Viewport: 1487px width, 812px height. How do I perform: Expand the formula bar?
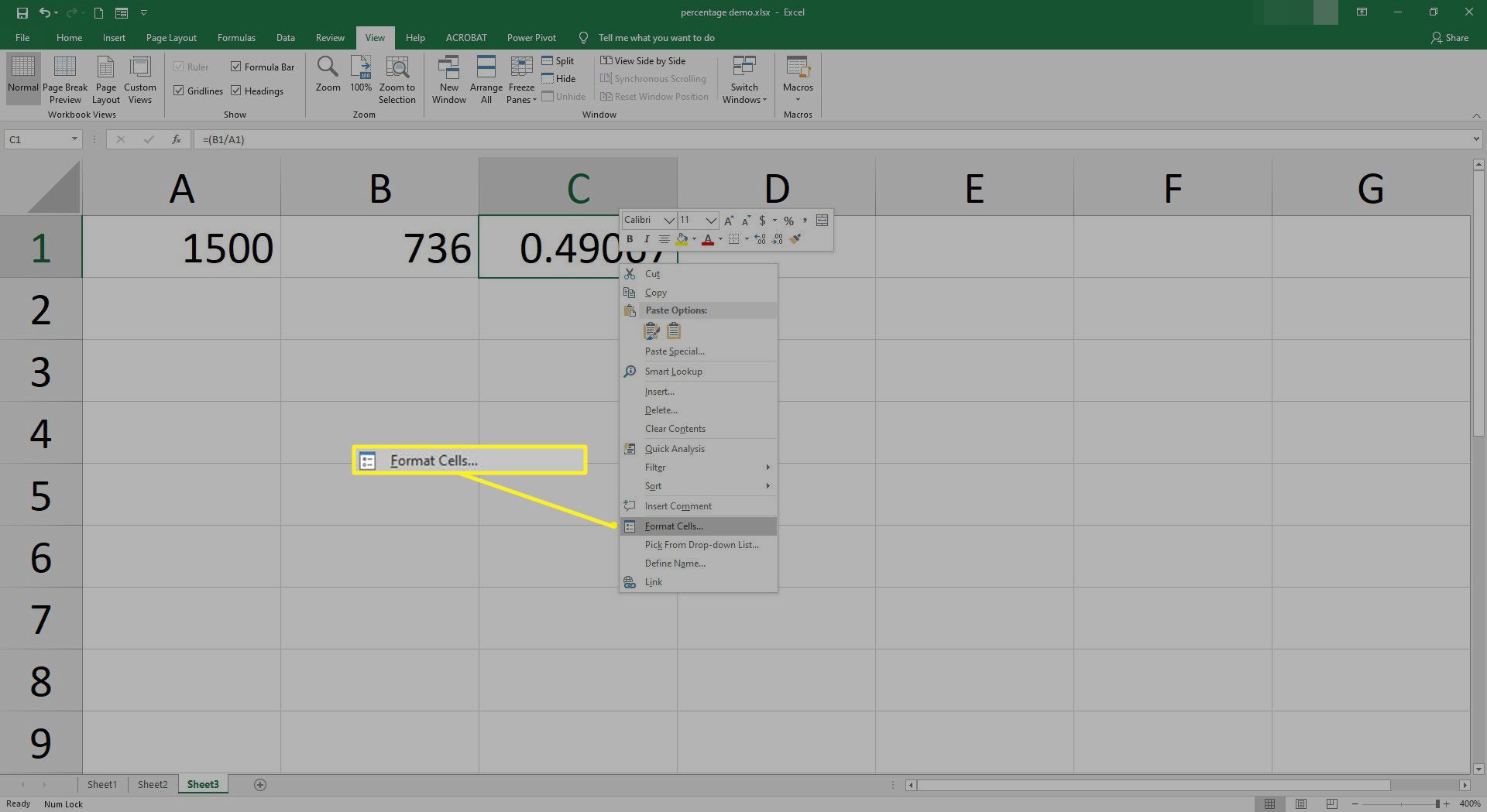click(x=1476, y=139)
